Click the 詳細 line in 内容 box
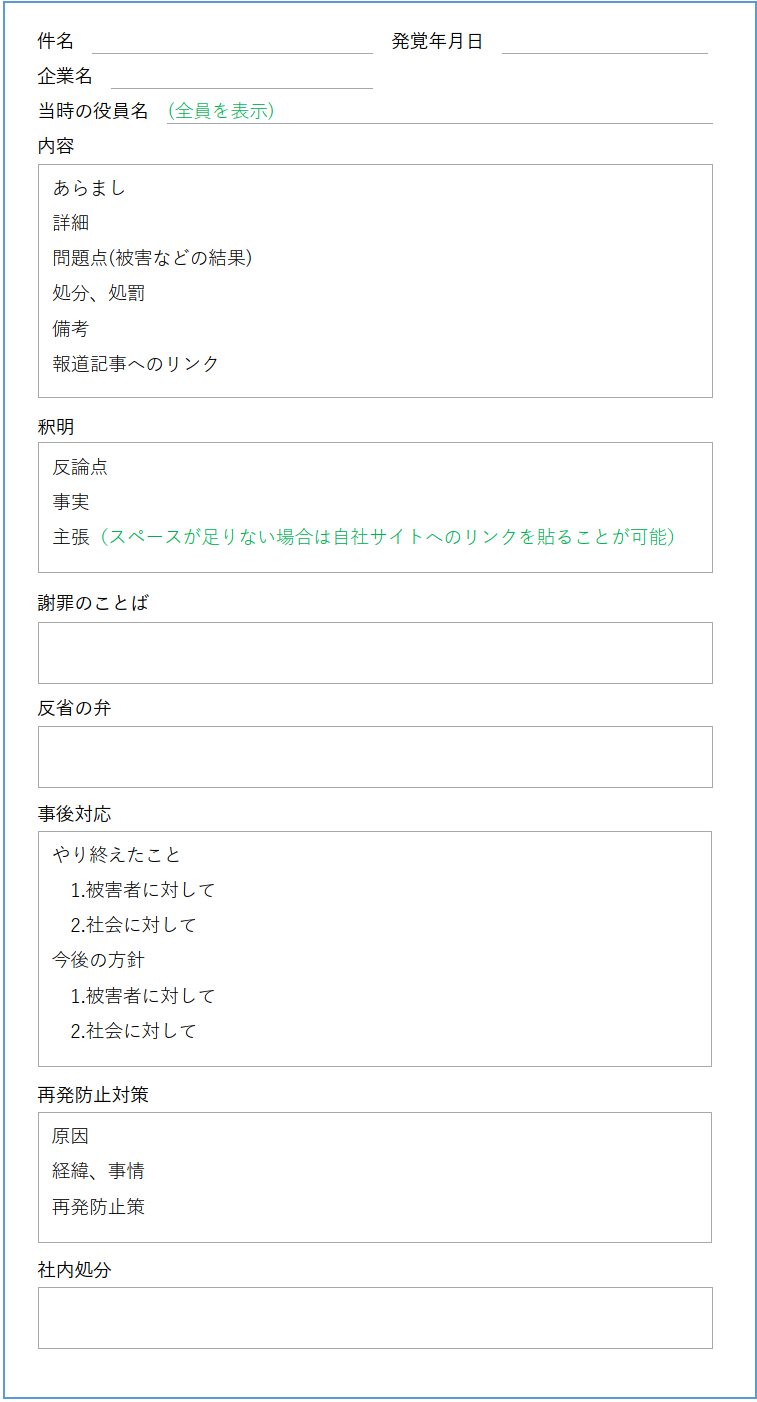This screenshot has width=757, height=1402. pos(71,223)
